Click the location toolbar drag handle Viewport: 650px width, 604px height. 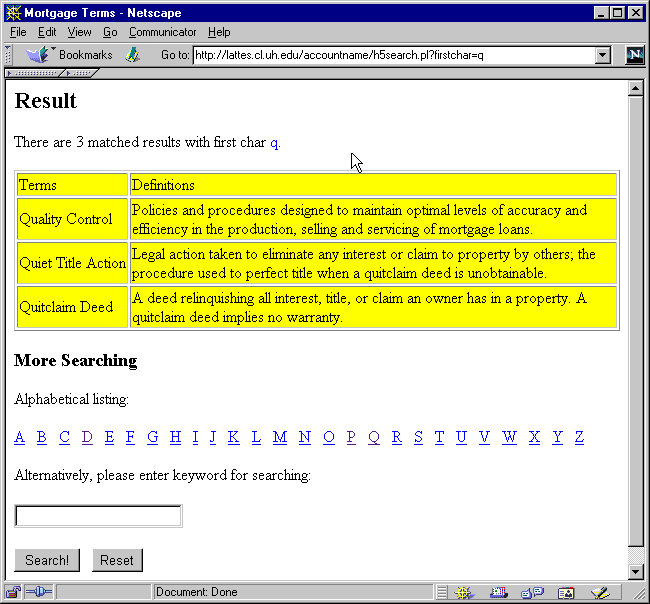pos(8,55)
